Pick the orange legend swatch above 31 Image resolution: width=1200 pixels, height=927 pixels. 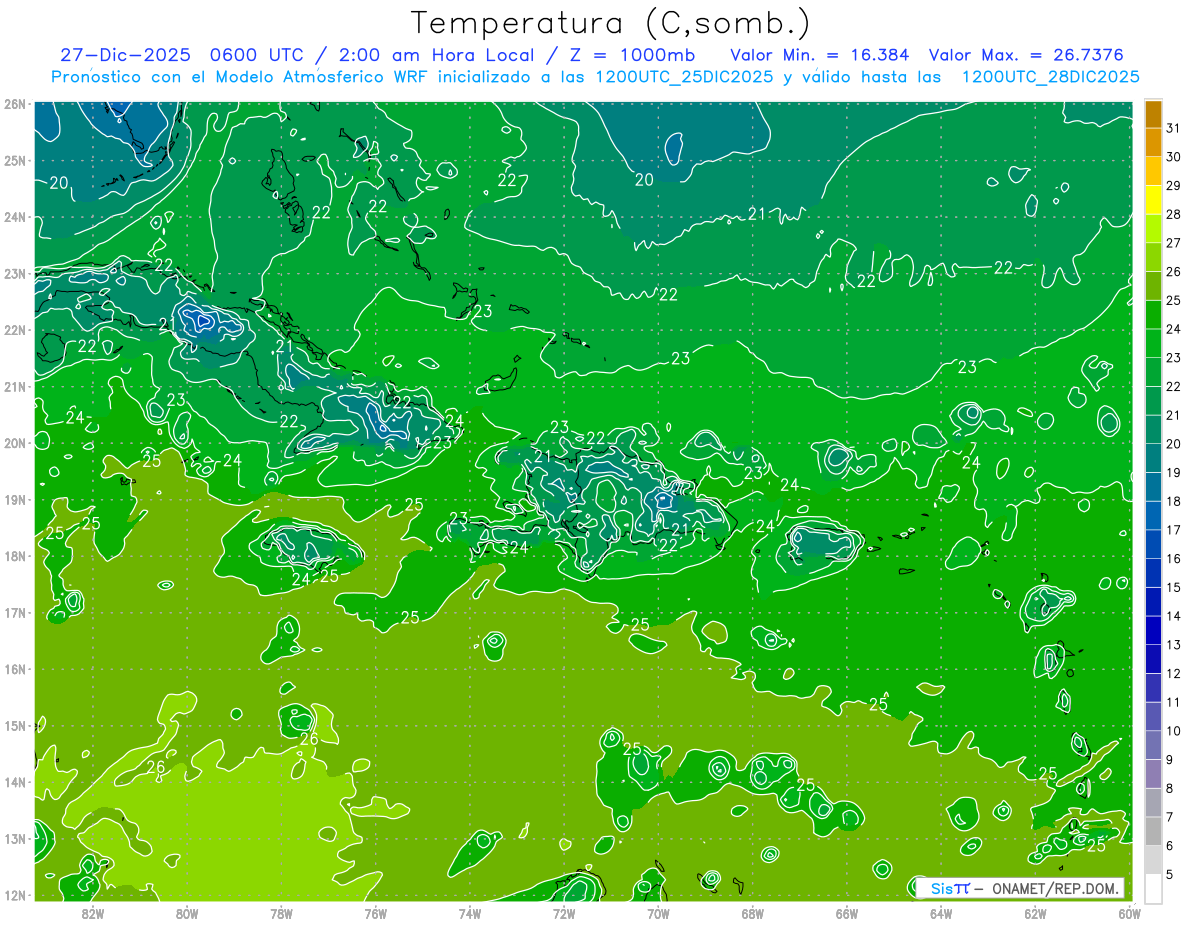click(x=1153, y=113)
